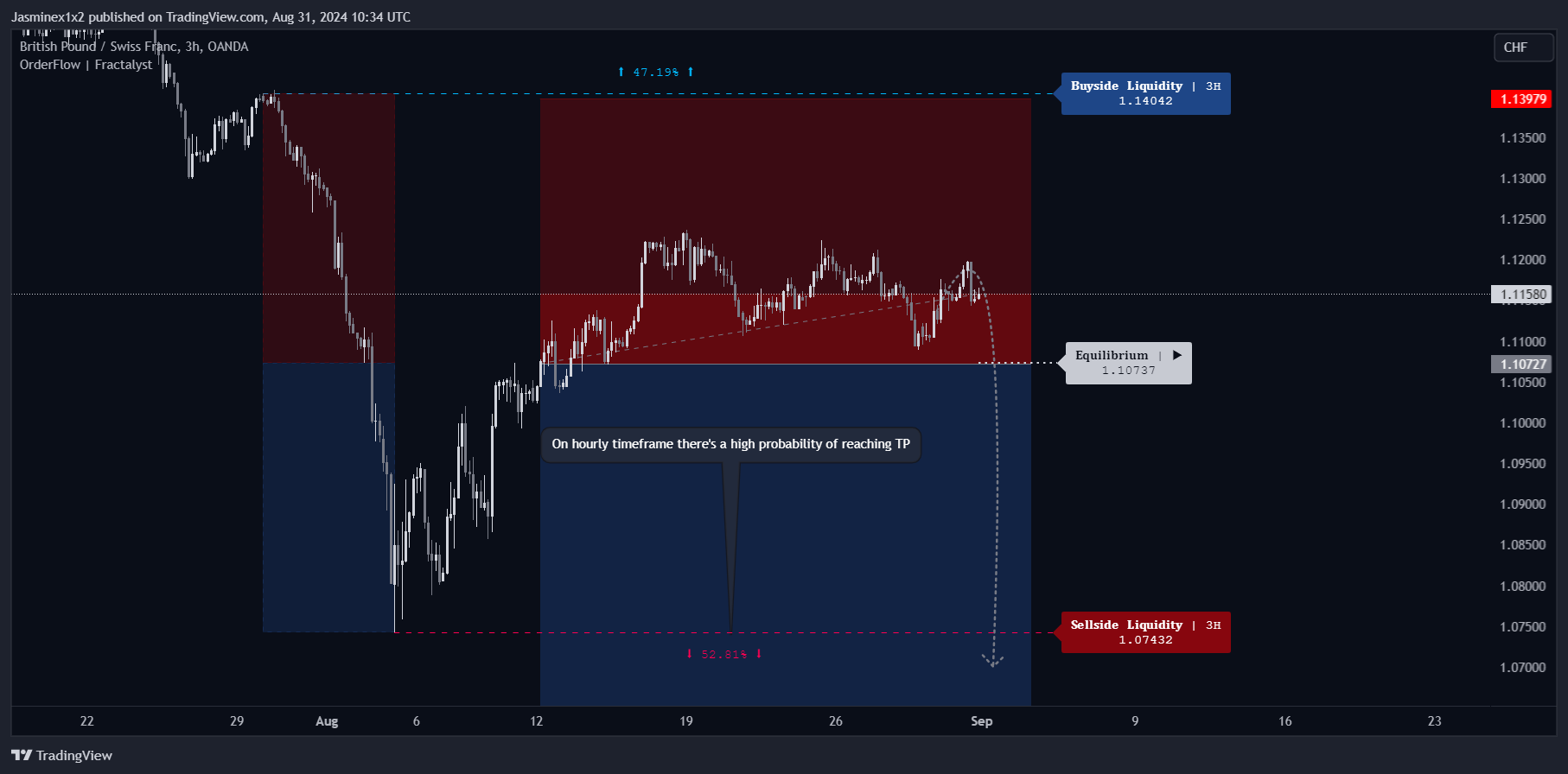Click the 1.13500 price axis label

point(1523,138)
